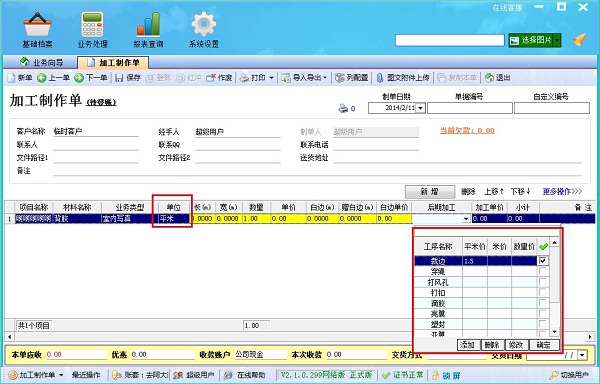Click the 打印 printer toolbar icon

click(x=245, y=78)
